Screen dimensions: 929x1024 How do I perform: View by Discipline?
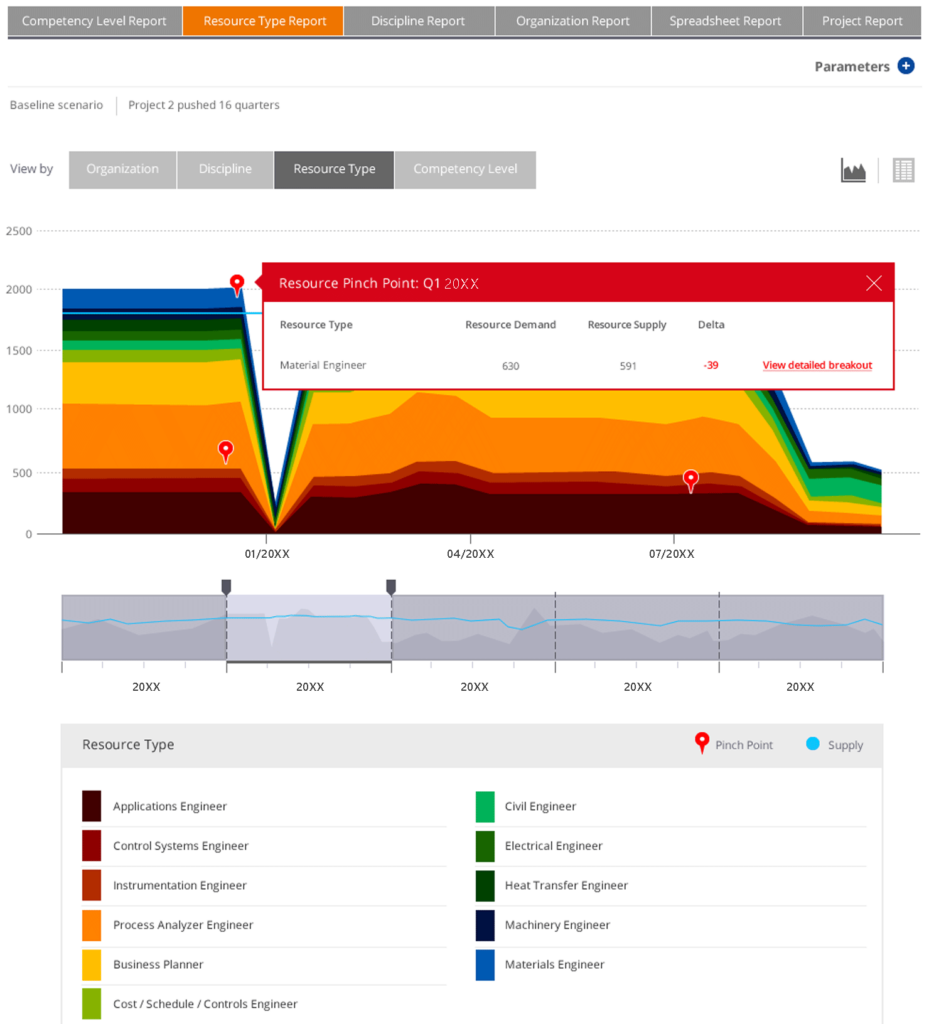pyautogui.click(x=225, y=170)
